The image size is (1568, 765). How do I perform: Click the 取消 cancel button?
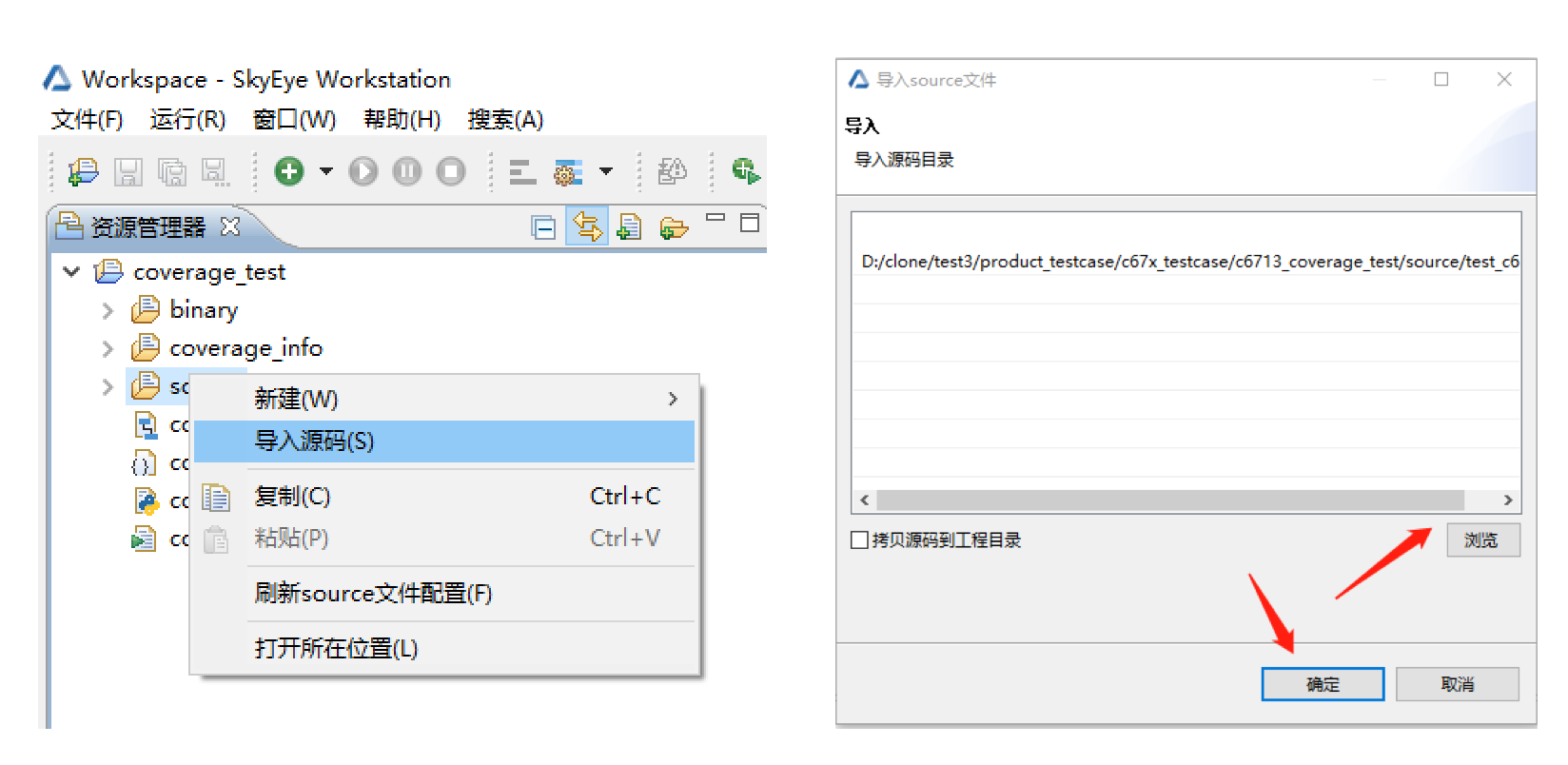tap(1457, 684)
